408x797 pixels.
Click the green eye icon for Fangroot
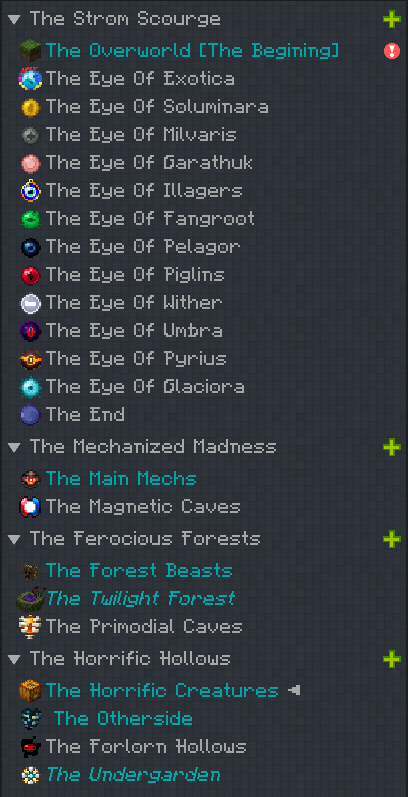(30, 219)
